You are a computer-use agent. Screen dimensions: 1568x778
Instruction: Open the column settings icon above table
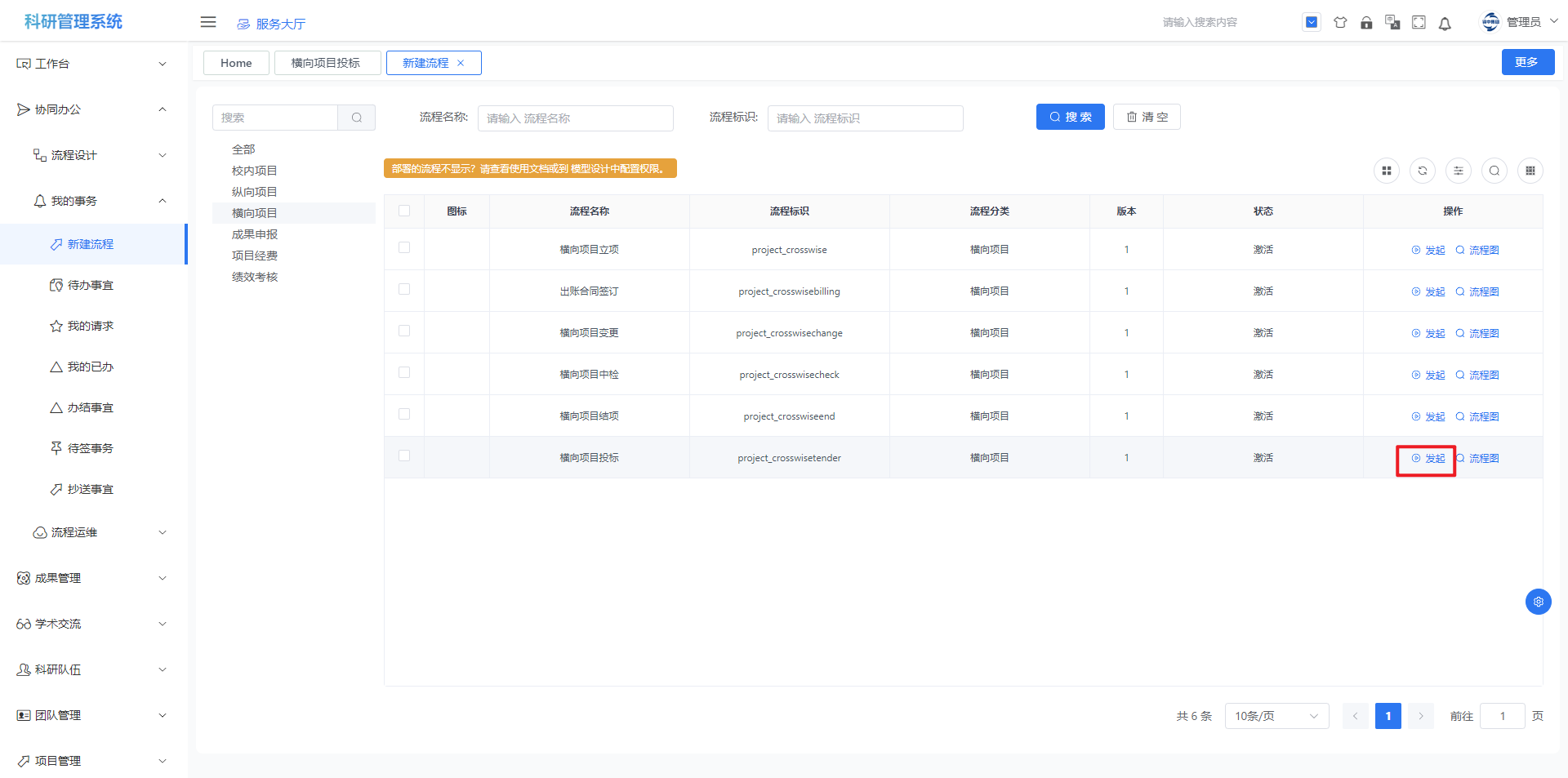[1459, 171]
